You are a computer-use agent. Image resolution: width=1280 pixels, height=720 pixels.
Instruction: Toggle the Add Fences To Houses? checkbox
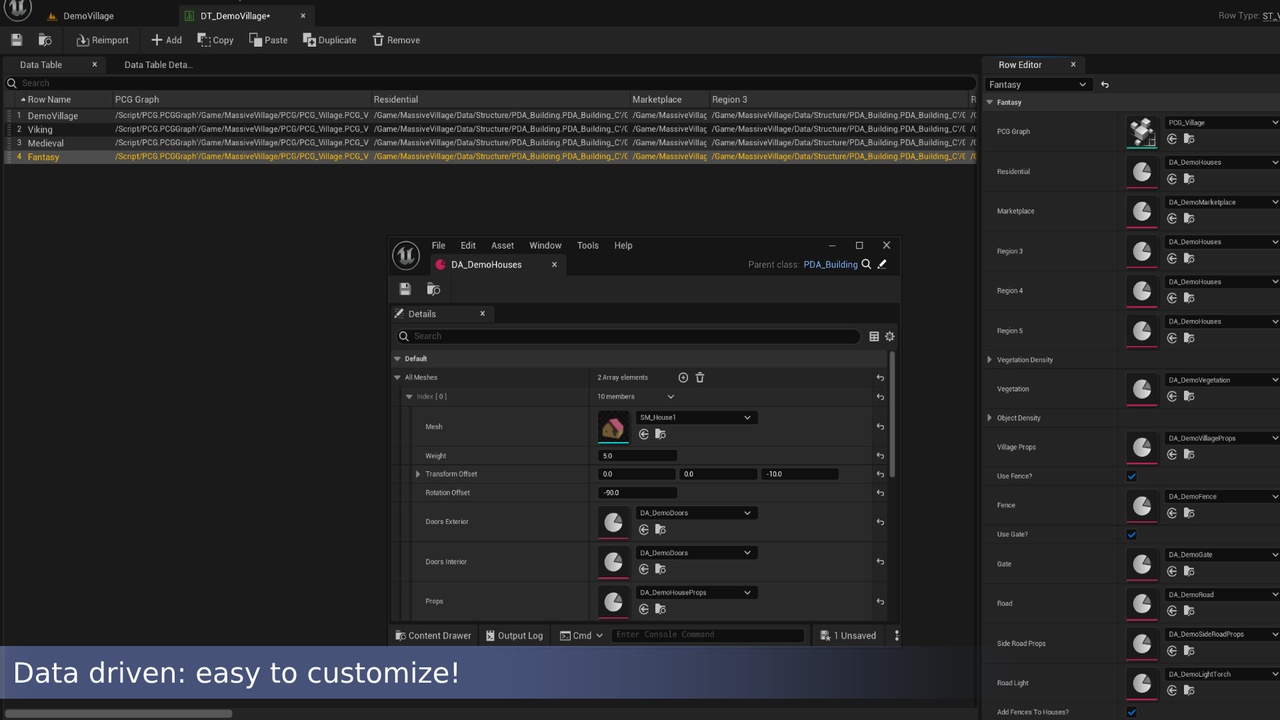1132,712
